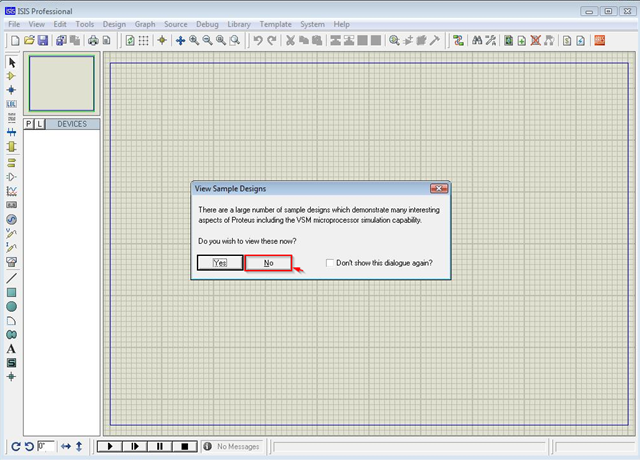Open a design with the folder icon

click(29, 40)
